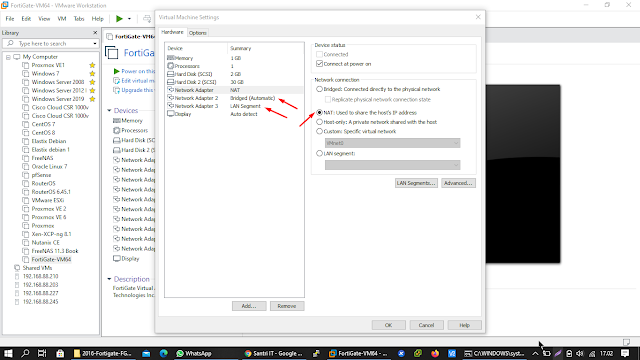Click the VM black screen preview
Screen dimensions: 640x360
click(x=523, y=174)
